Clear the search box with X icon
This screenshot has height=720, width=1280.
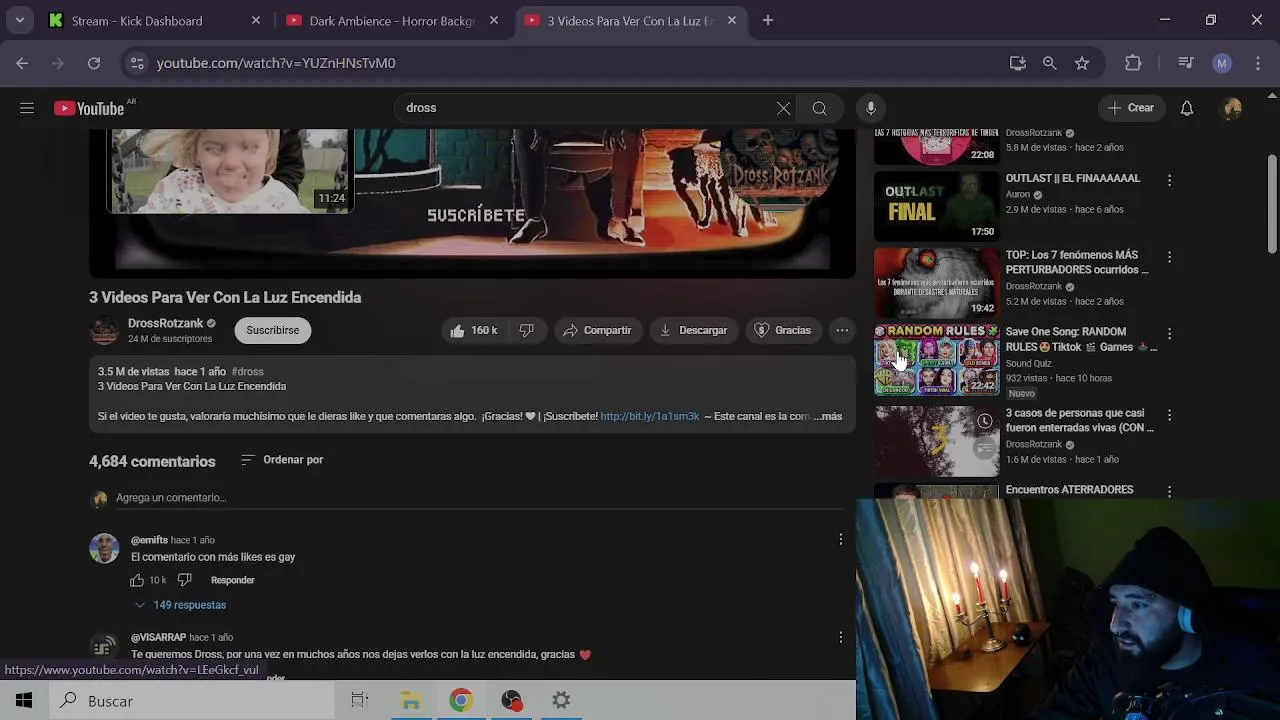click(783, 108)
